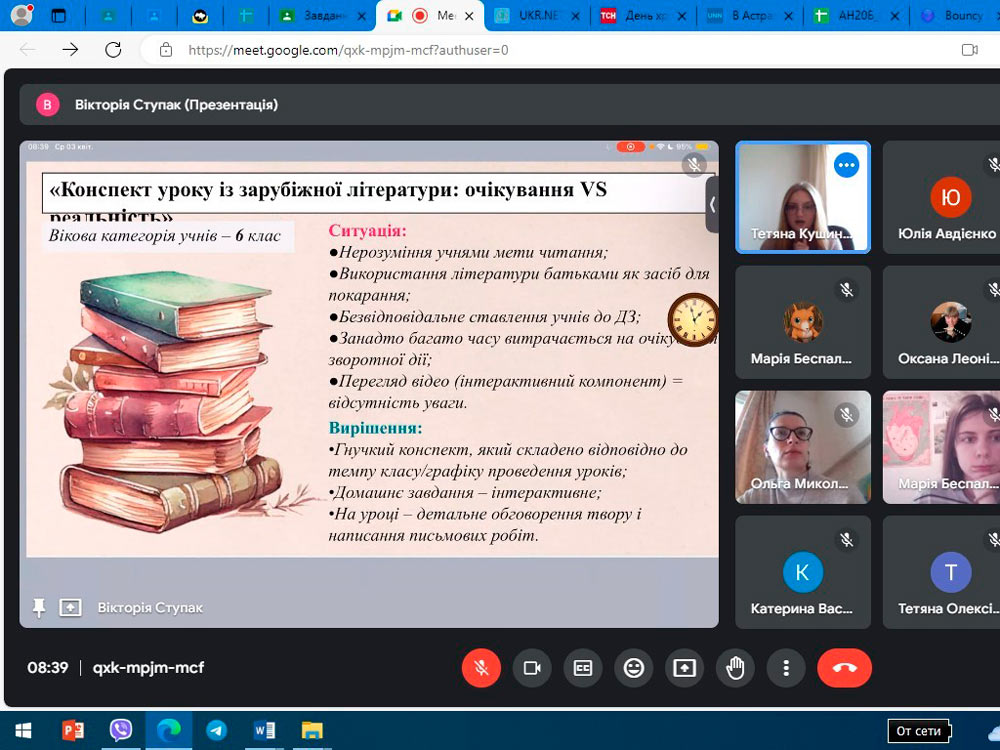Open Telegram from the taskbar
The image size is (1000, 750).
click(217, 731)
